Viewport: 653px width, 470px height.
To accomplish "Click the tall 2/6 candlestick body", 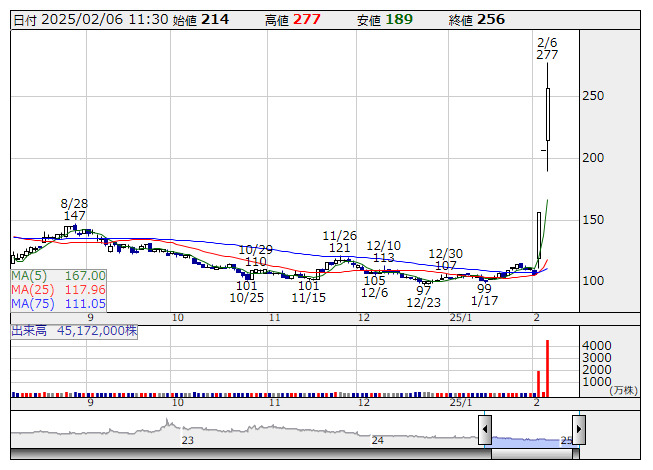I will click(x=548, y=114).
